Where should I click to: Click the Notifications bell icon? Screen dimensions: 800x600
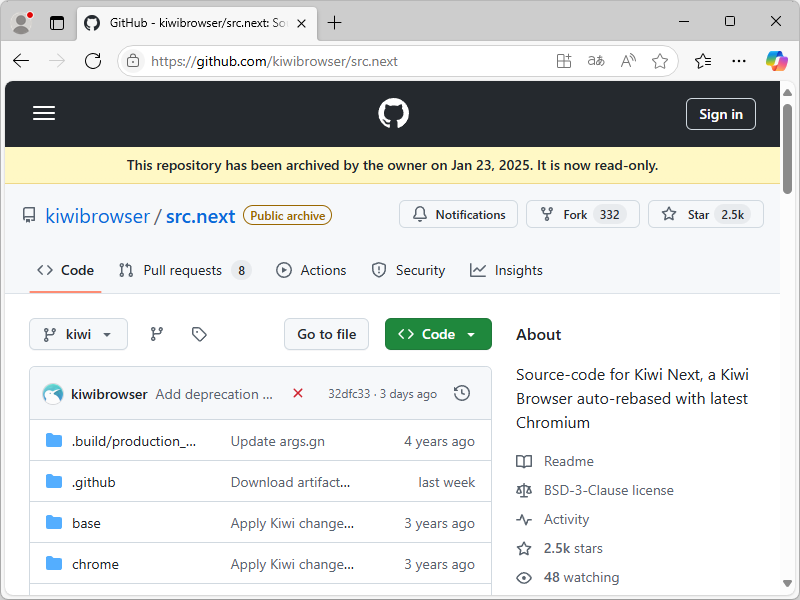point(421,214)
